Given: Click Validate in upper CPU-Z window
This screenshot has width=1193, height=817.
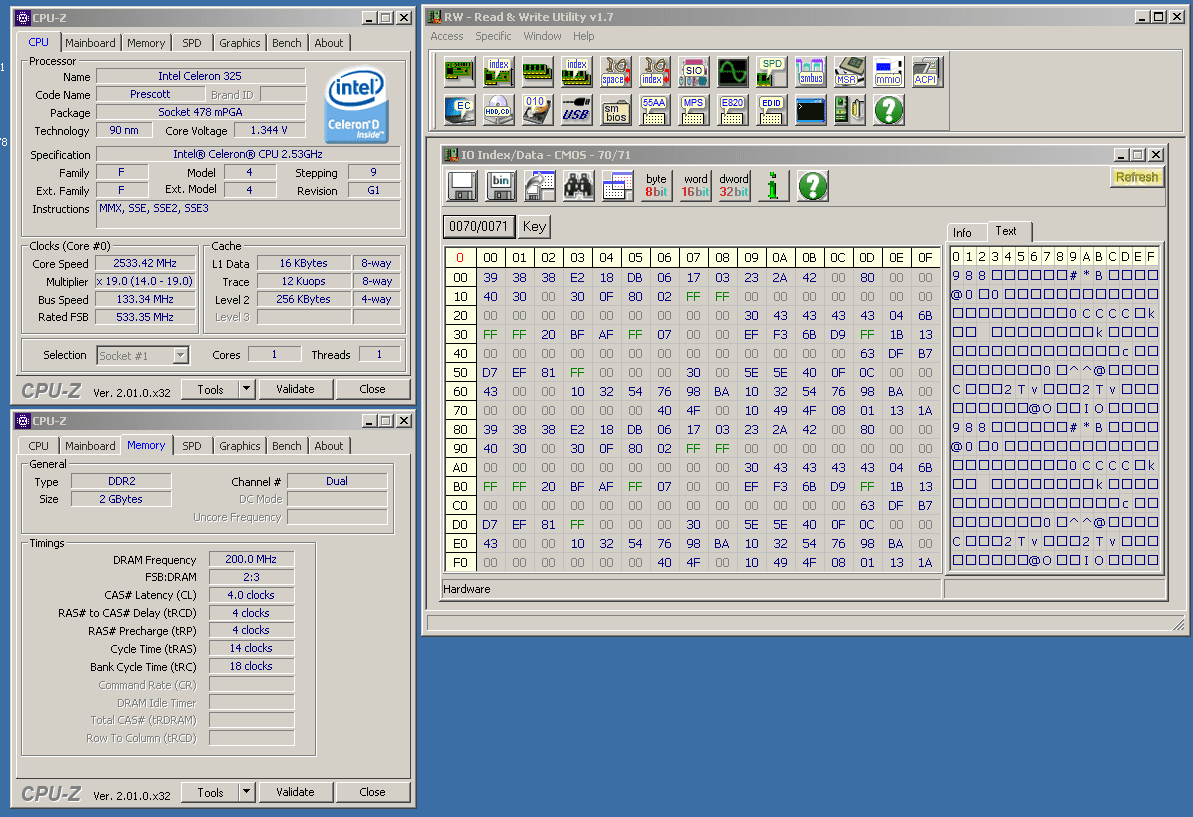Looking at the screenshot, I should pyautogui.click(x=295, y=389).
